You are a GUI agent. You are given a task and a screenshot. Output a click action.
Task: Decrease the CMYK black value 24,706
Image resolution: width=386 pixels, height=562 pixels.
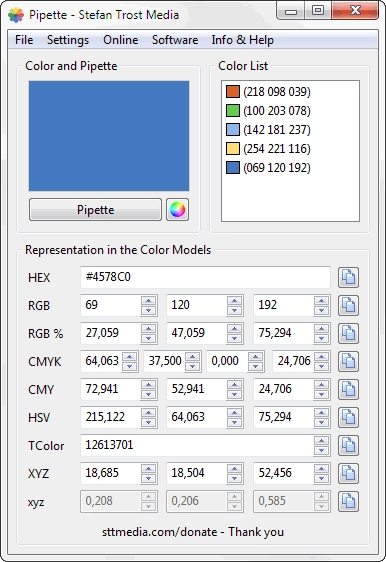tap(321, 366)
